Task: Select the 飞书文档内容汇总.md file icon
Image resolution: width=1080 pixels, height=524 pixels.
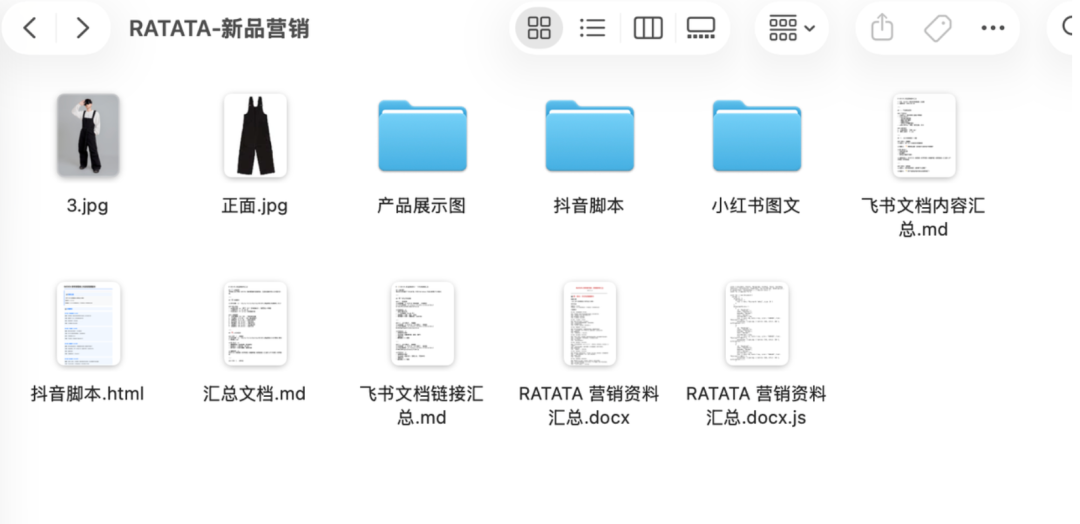Action: pos(924,136)
